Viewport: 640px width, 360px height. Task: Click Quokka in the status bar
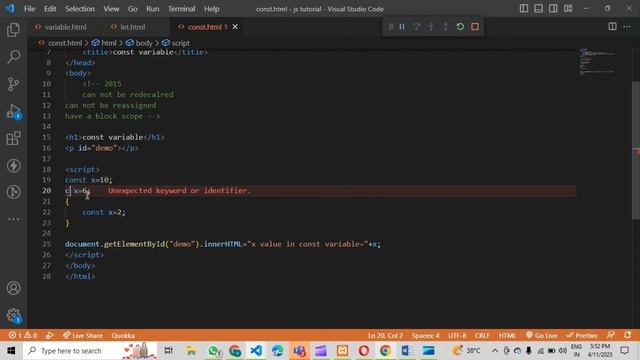tap(123, 336)
